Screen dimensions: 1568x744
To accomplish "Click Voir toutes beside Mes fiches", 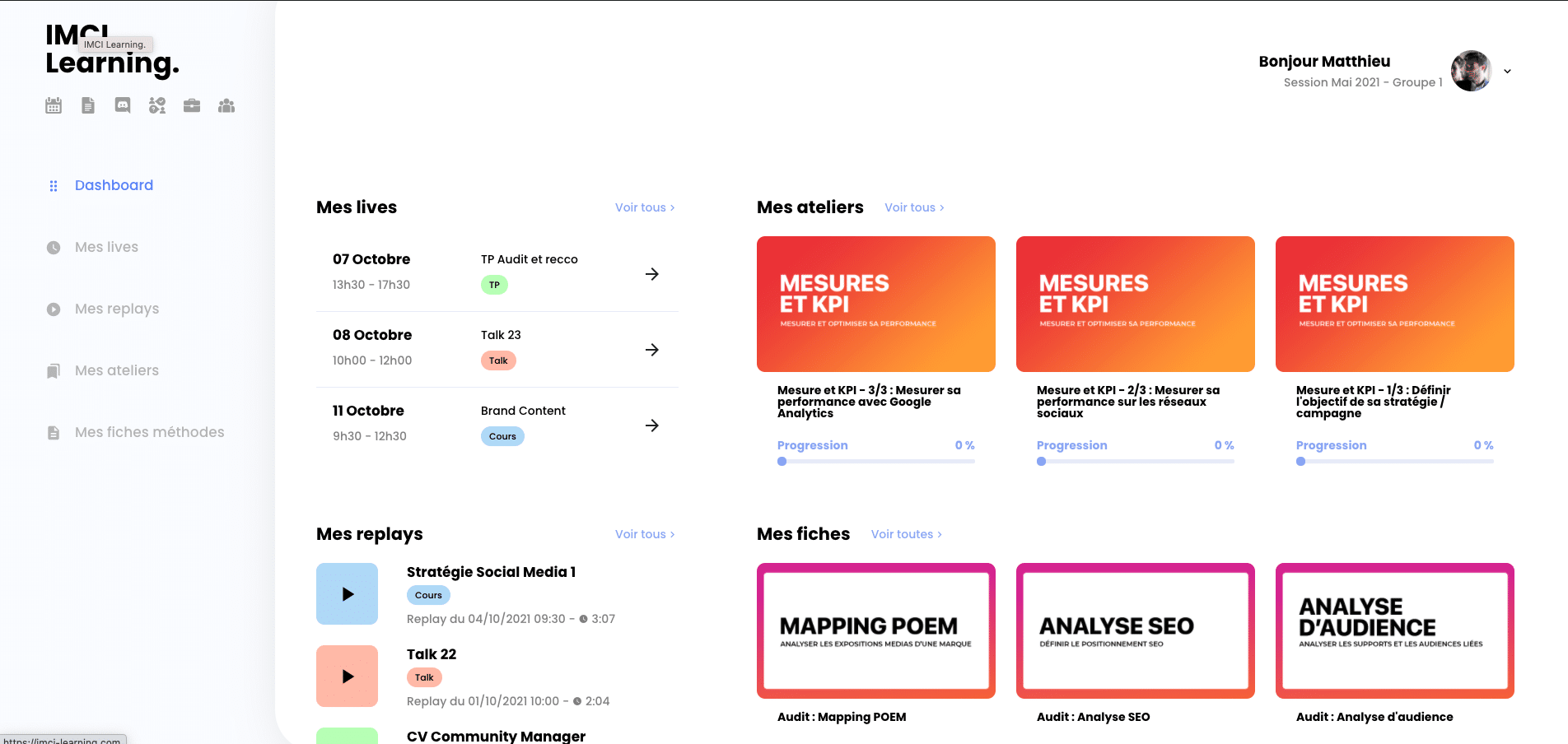I will [906, 534].
